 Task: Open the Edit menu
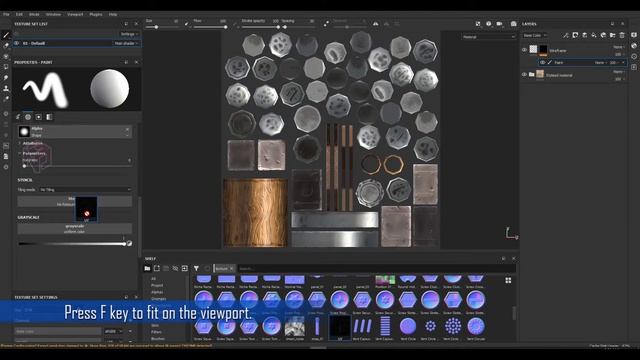(x=19, y=14)
